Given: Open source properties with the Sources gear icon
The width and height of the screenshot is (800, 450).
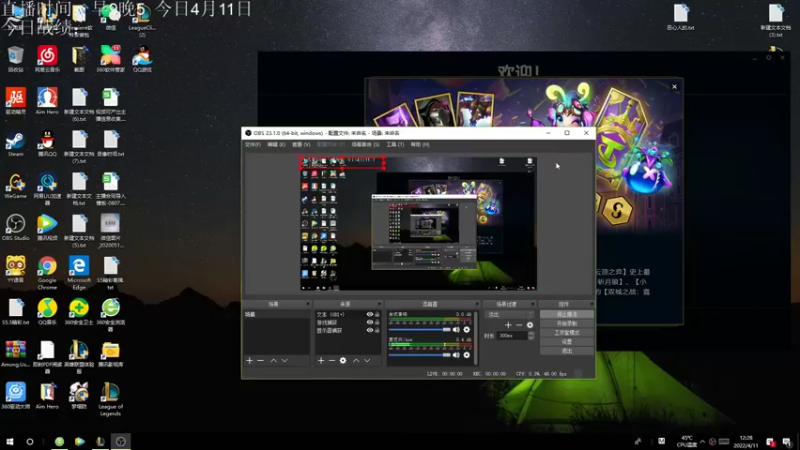Looking at the screenshot, I should [x=343, y=361].
